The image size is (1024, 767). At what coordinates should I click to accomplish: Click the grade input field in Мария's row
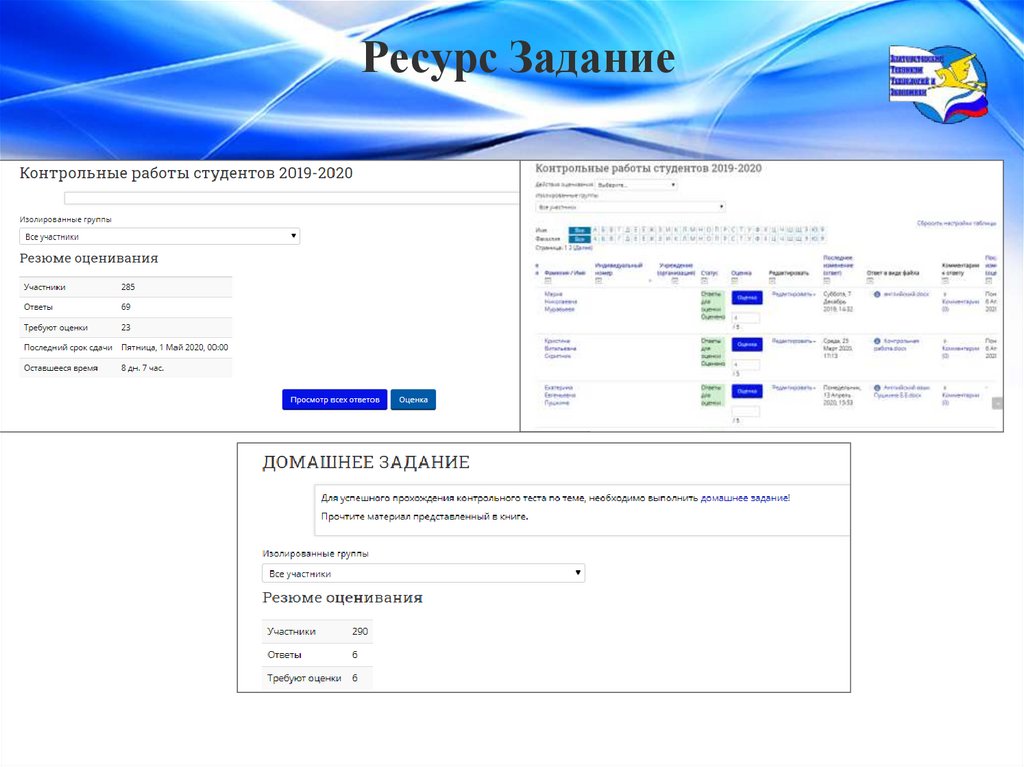746,319
